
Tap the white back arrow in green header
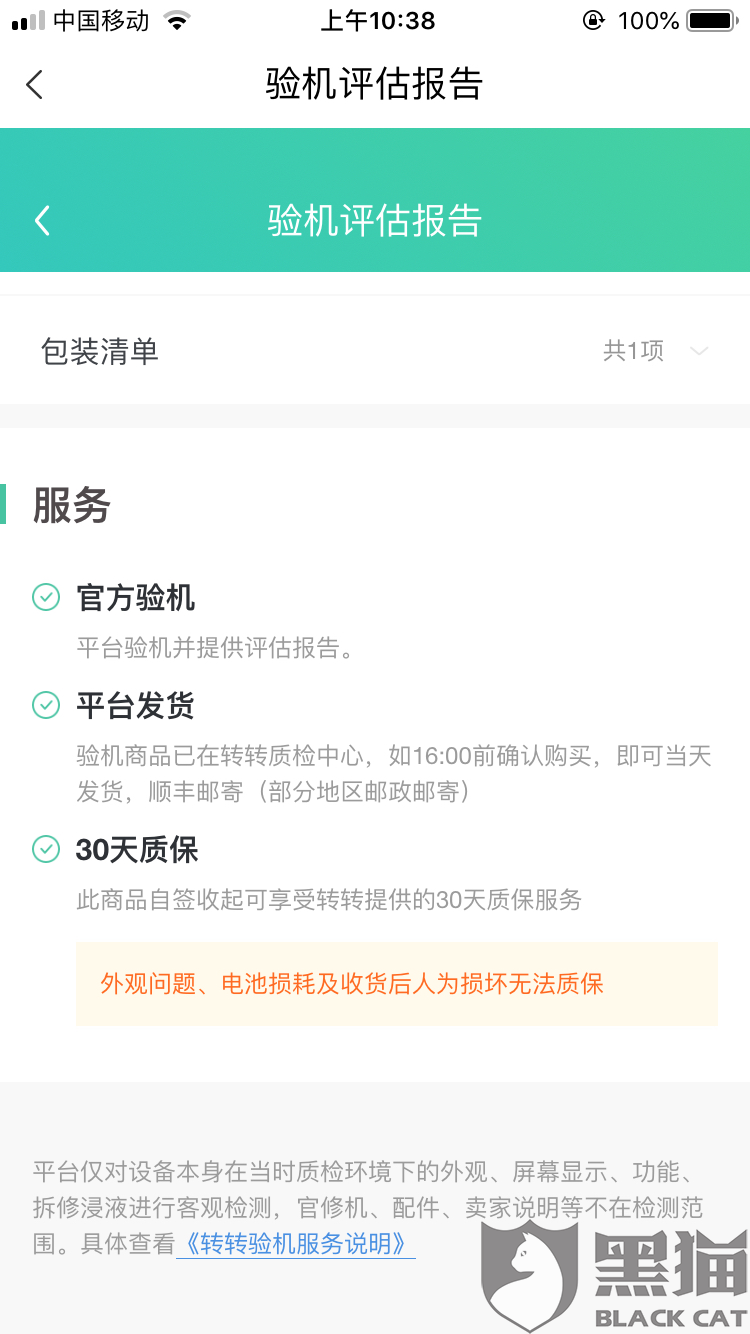42,220
